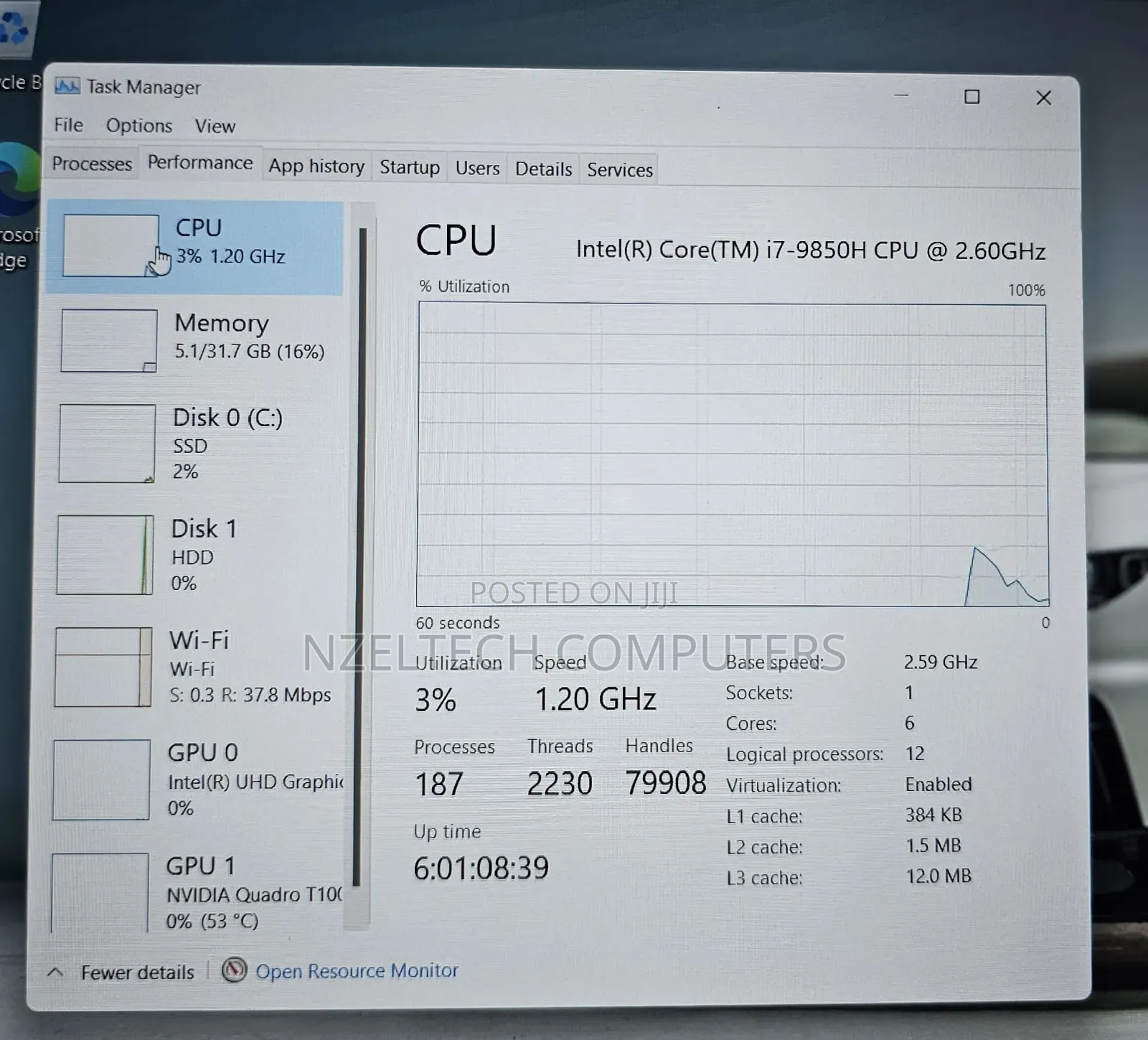Select the Wi-Fi throughput mini graph
Screen dimensions: 1148x1040
click(x=103, y=667)
